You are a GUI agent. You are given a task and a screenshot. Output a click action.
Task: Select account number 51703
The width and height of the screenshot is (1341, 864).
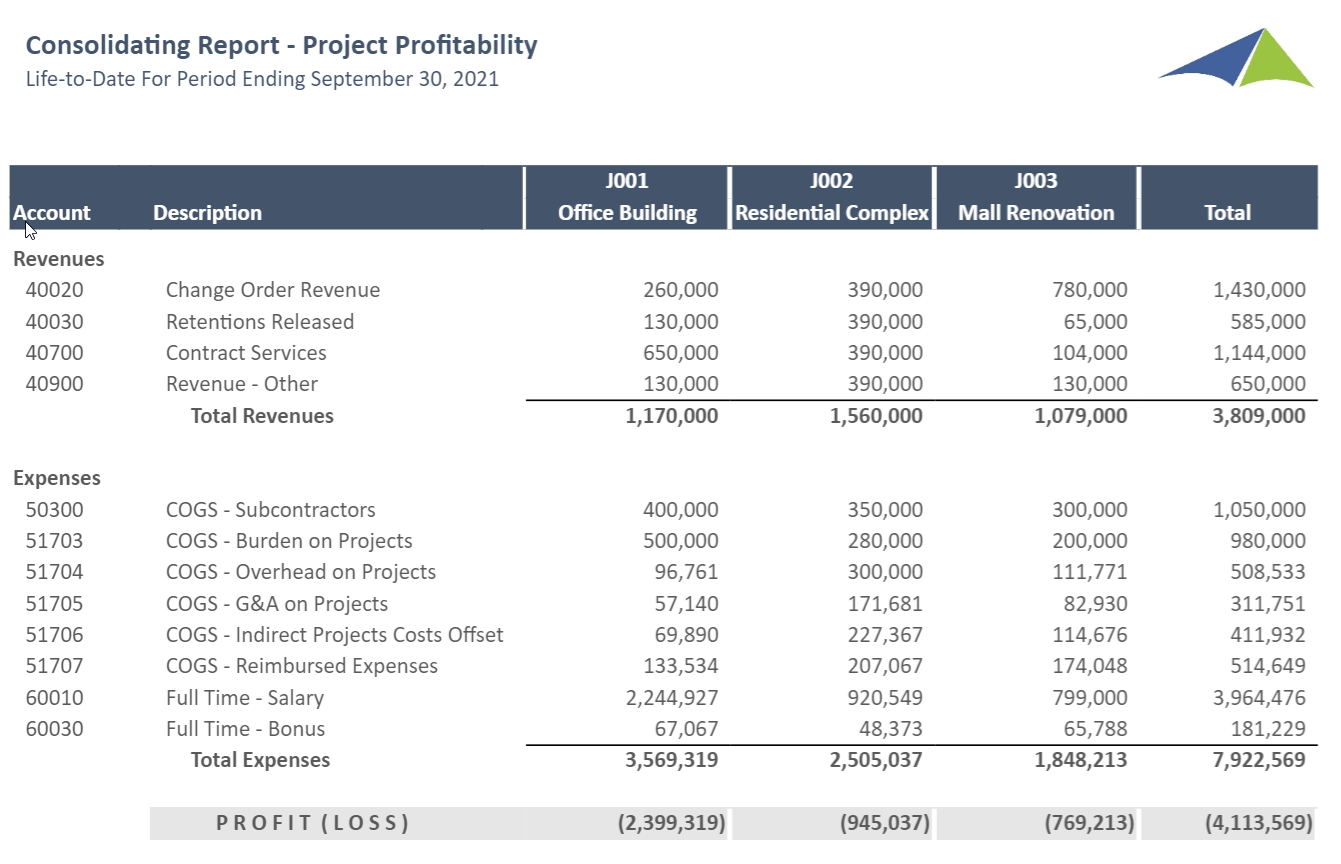pos(55,541)
